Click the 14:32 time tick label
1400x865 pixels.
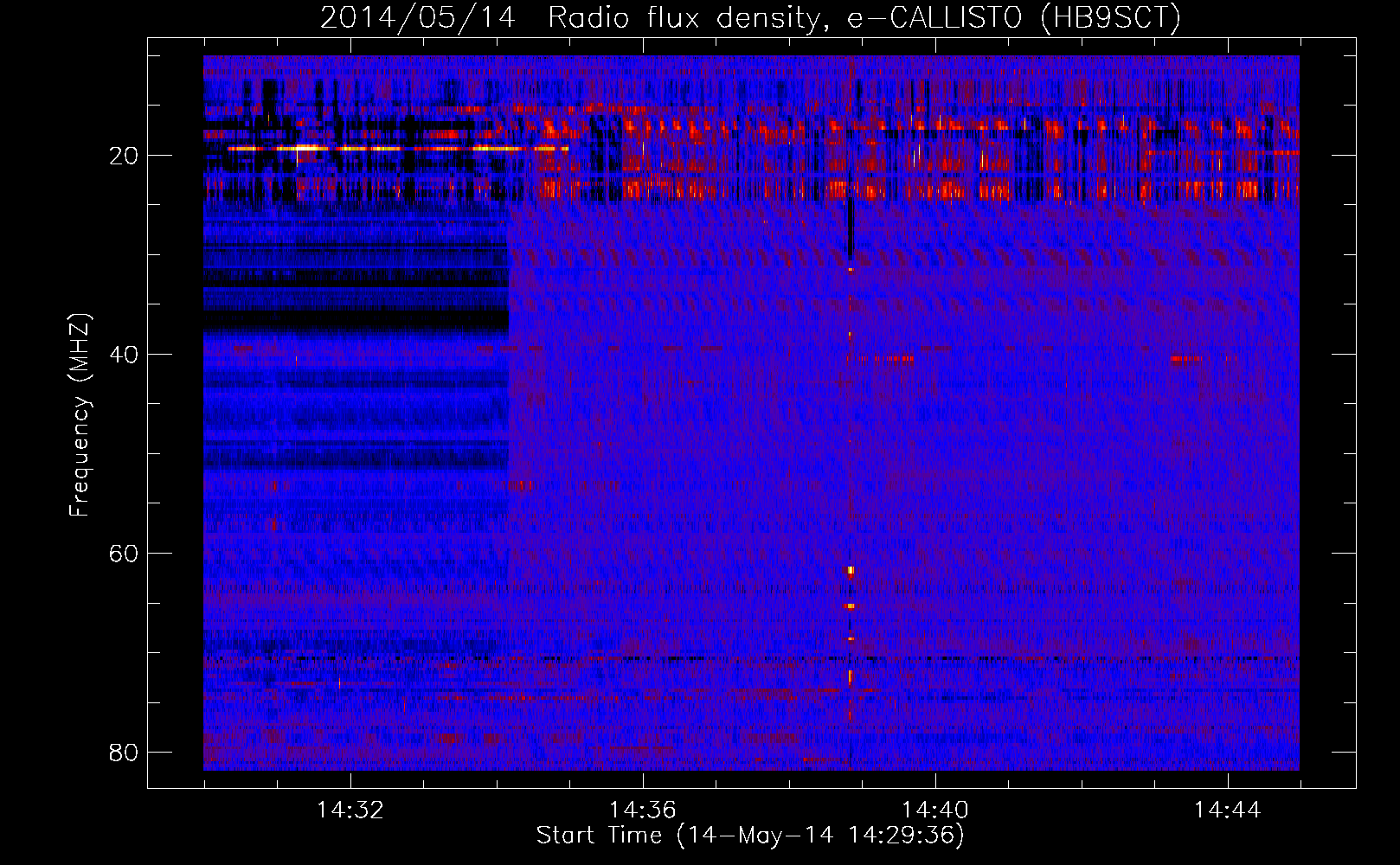coord(350,811)
